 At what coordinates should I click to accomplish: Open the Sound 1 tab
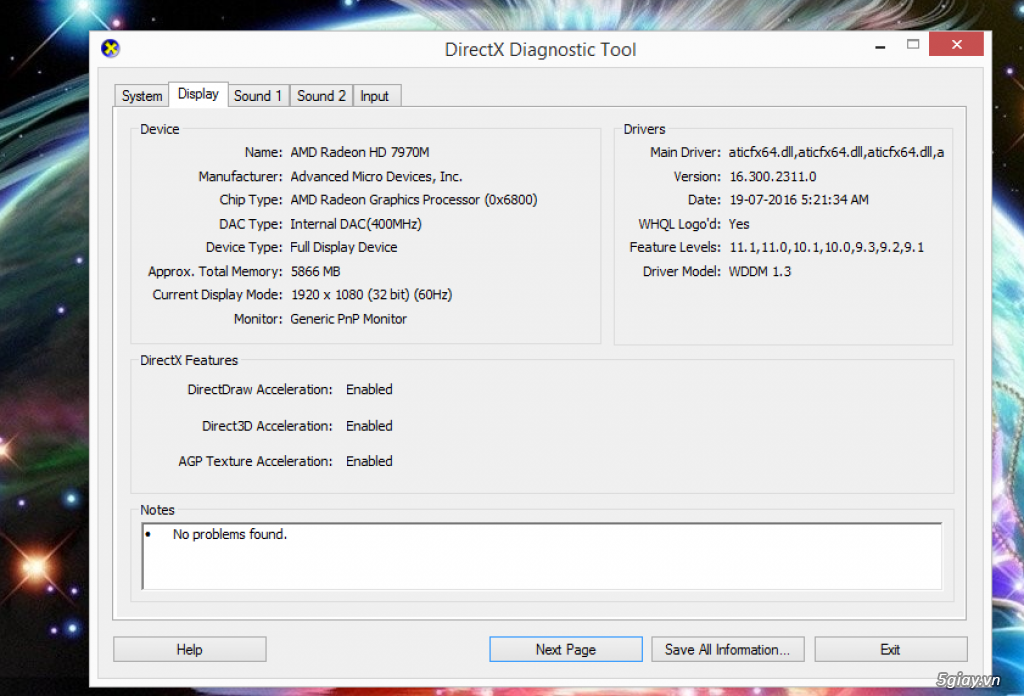(258, 96)
